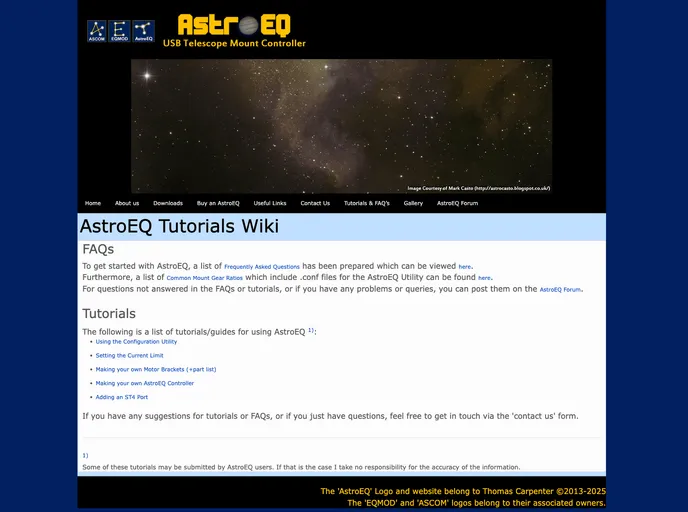The height and width of the screenshot is (512, 688).
Task: Click footnote 1) after 'using AstroEQ'
Action: point(311,330)
